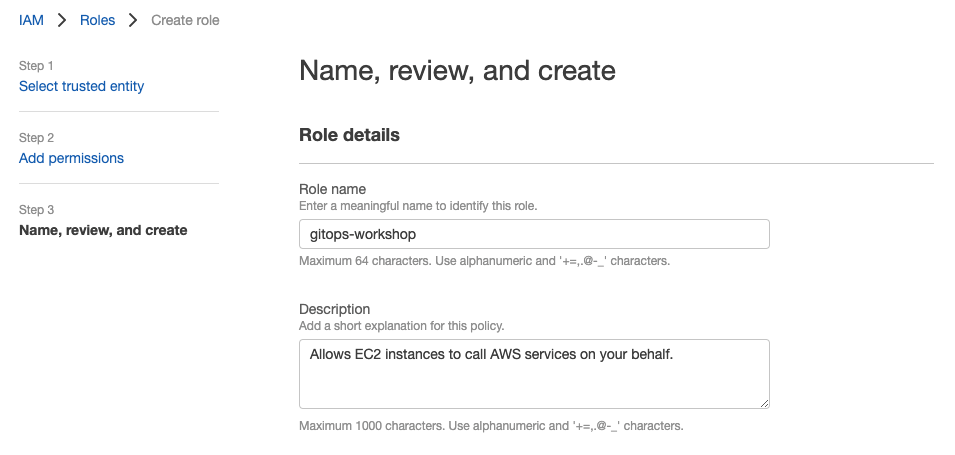Click the Step 3 label in sidebar
Image resolution: width=955 pixels, height=455 pixels.
pyautogui.click(x=36, y=210)
